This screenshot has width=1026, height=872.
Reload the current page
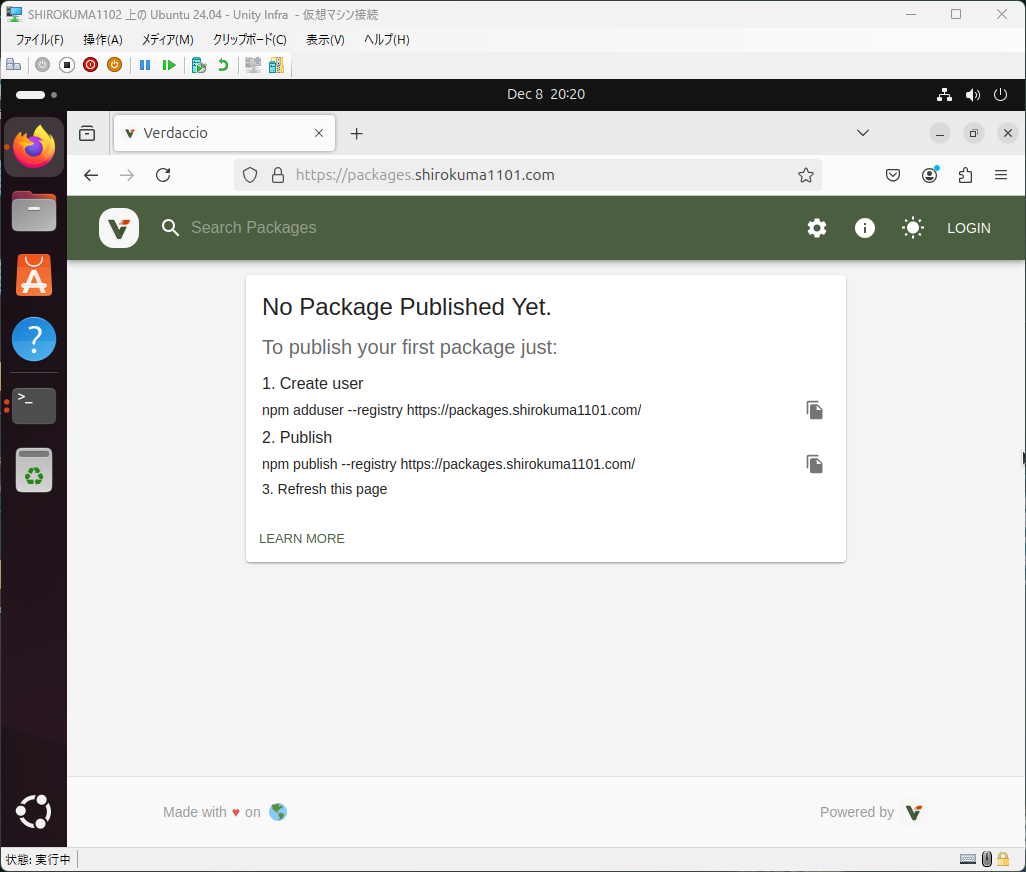coord(163,175)
